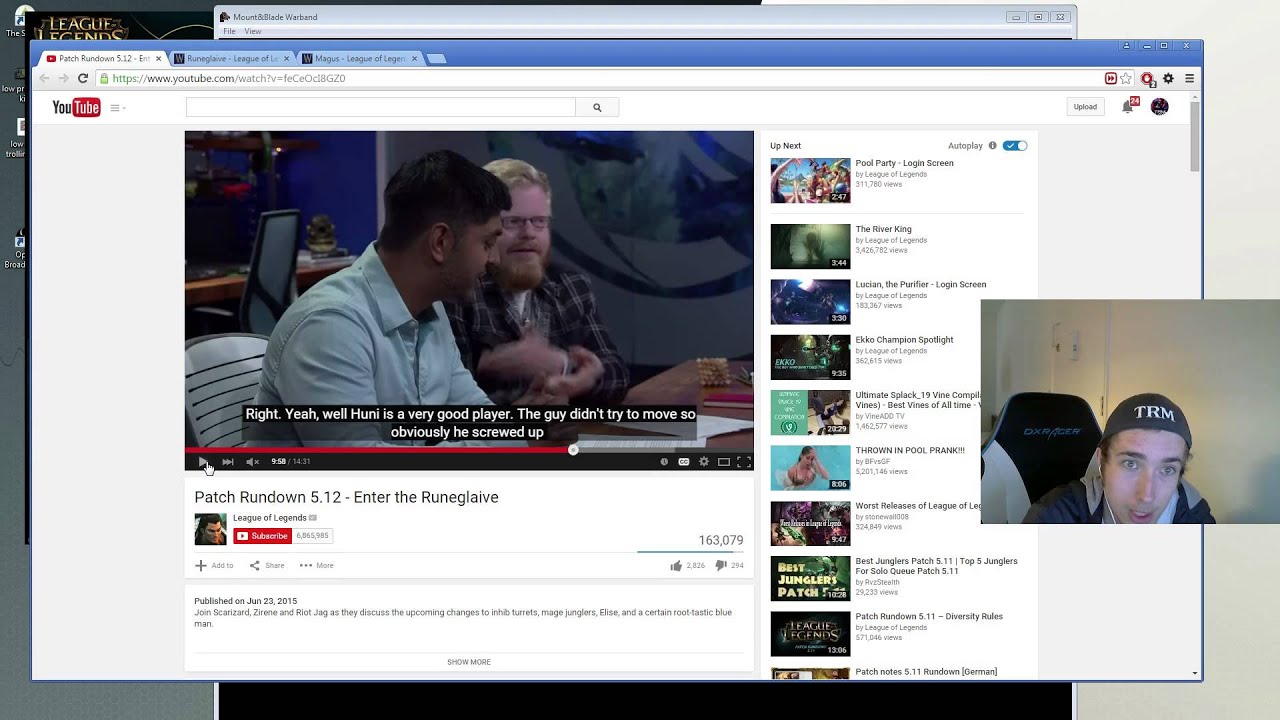Reload the current page
The height and width of the screenshot is (720, 1280).
(x=83, y=78)
